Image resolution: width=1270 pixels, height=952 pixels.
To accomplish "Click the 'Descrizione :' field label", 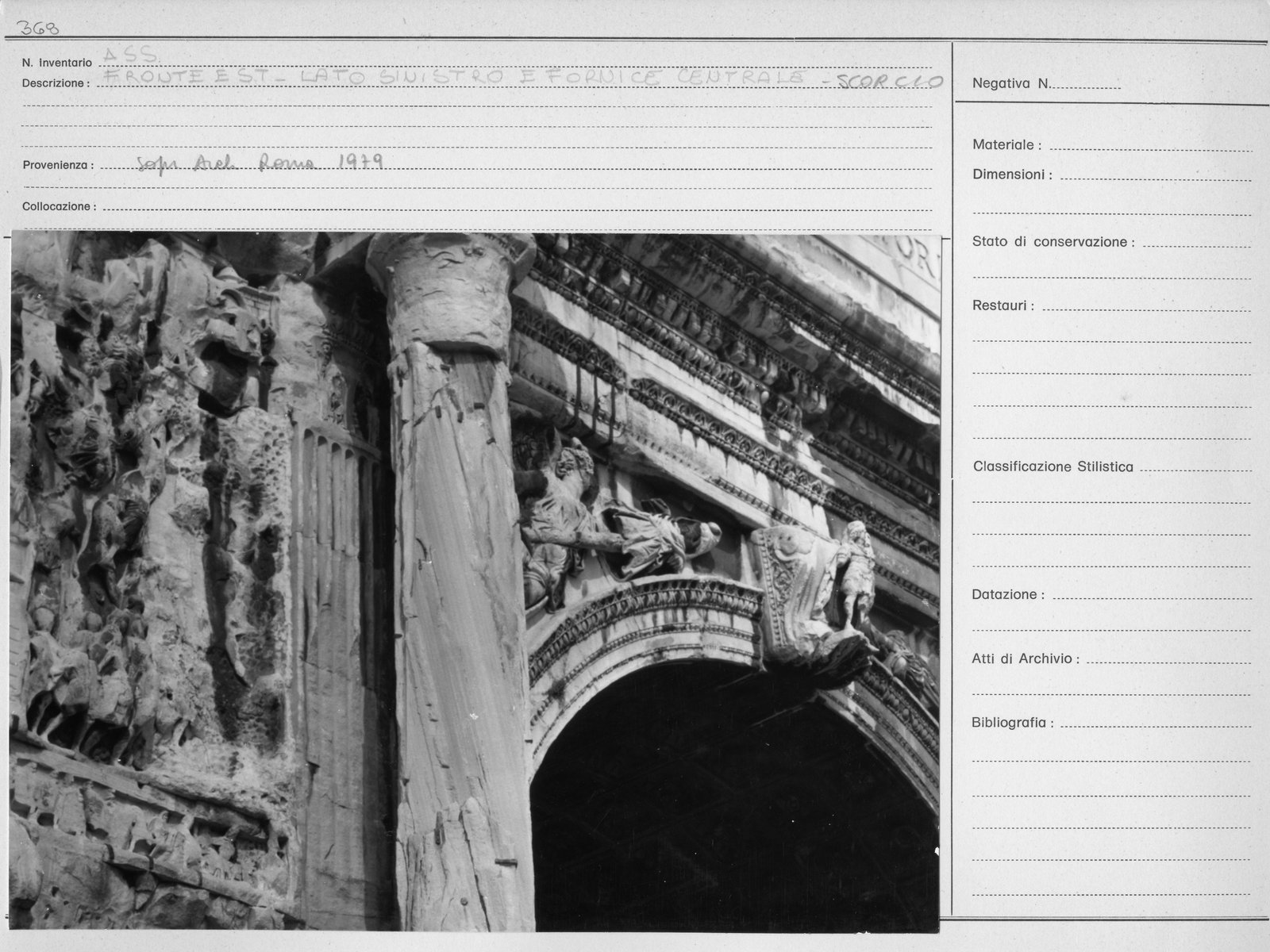I will (56, 83).
